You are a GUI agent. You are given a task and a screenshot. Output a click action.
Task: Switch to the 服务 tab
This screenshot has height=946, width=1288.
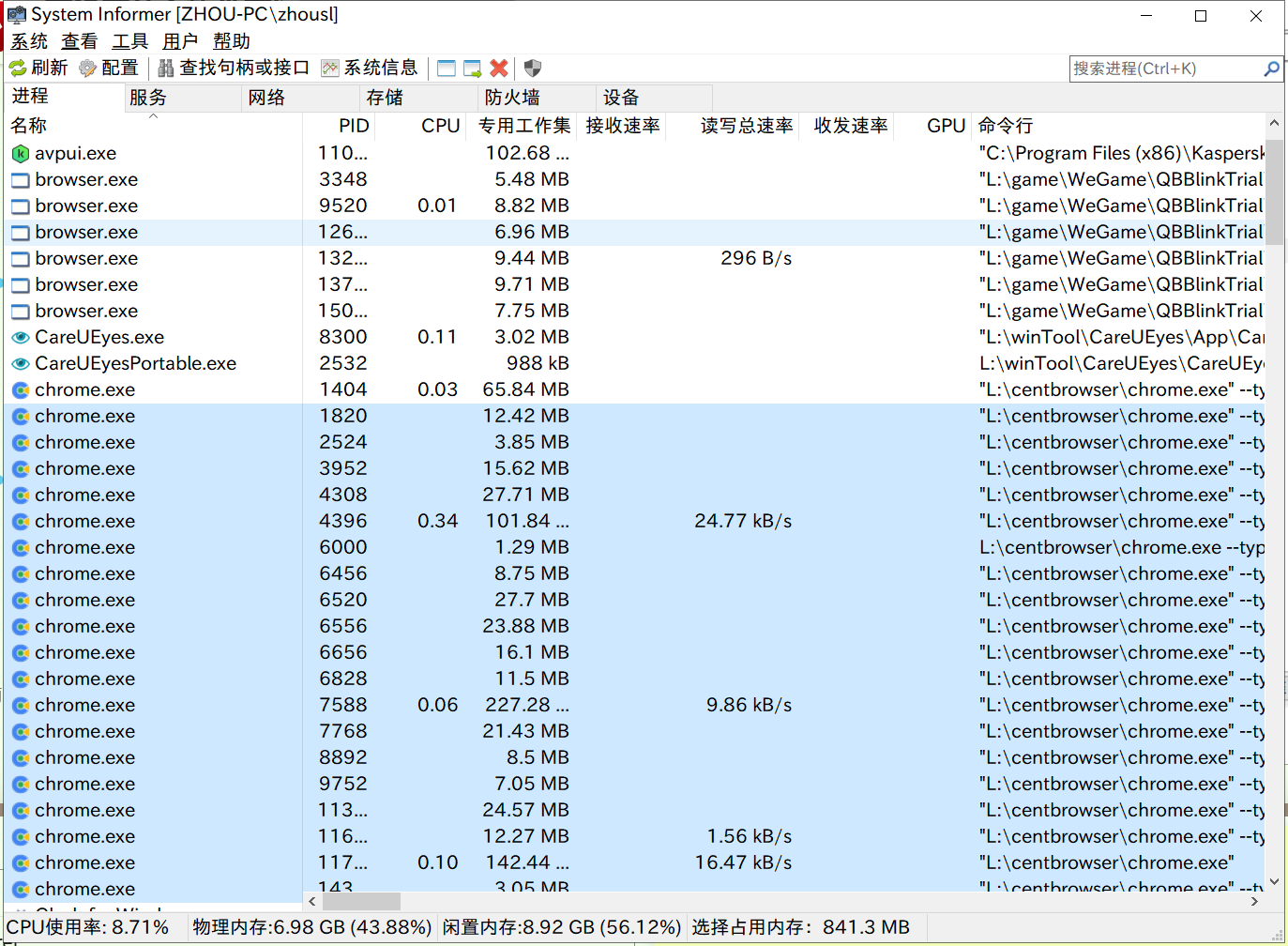pos(148,98)
